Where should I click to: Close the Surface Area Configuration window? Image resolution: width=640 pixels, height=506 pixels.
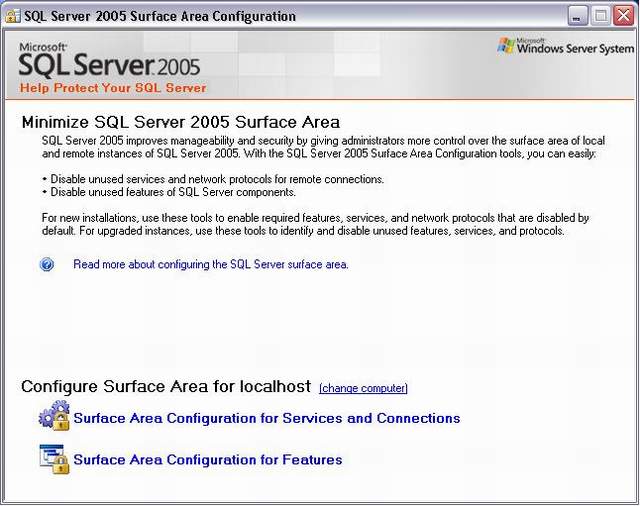[x=624, y=16]
